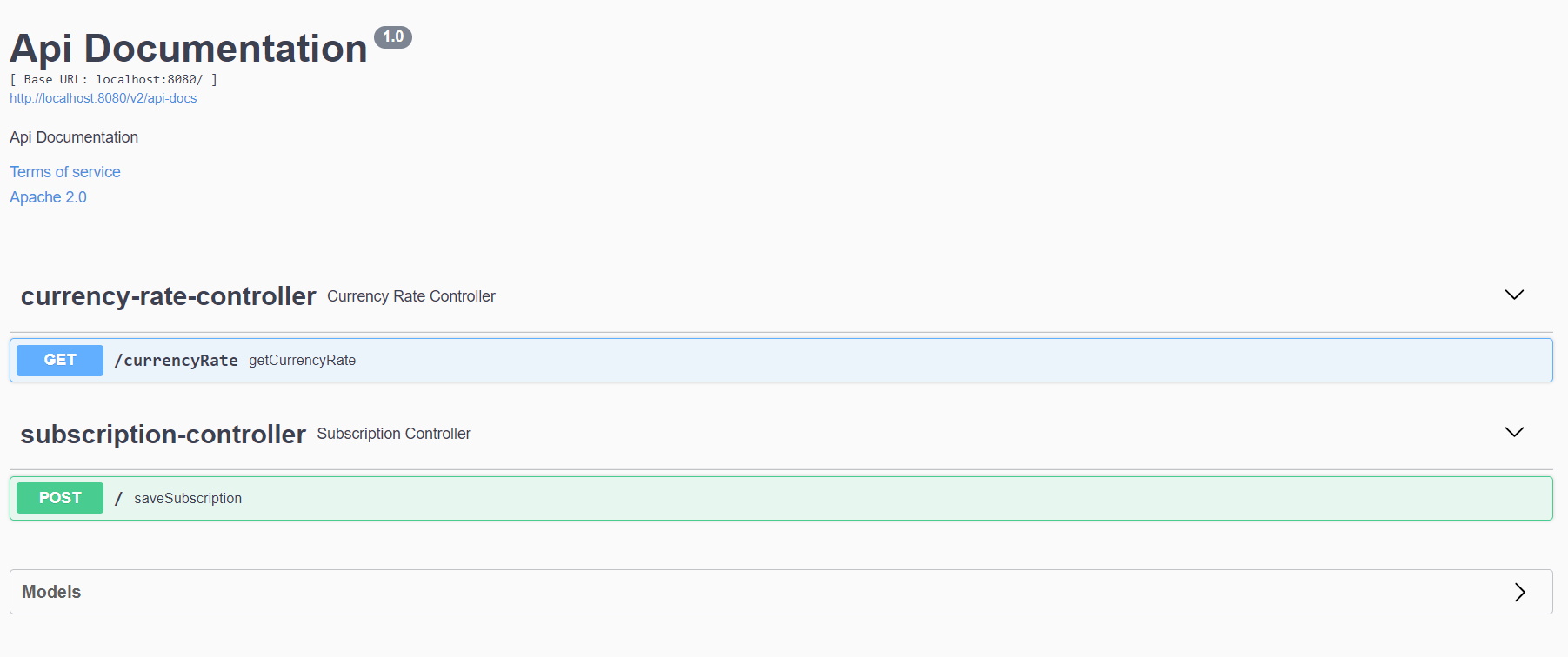Collapse the subscription-controller section chevron
The image size is (1568, 657).
(x=1514, y=433)
